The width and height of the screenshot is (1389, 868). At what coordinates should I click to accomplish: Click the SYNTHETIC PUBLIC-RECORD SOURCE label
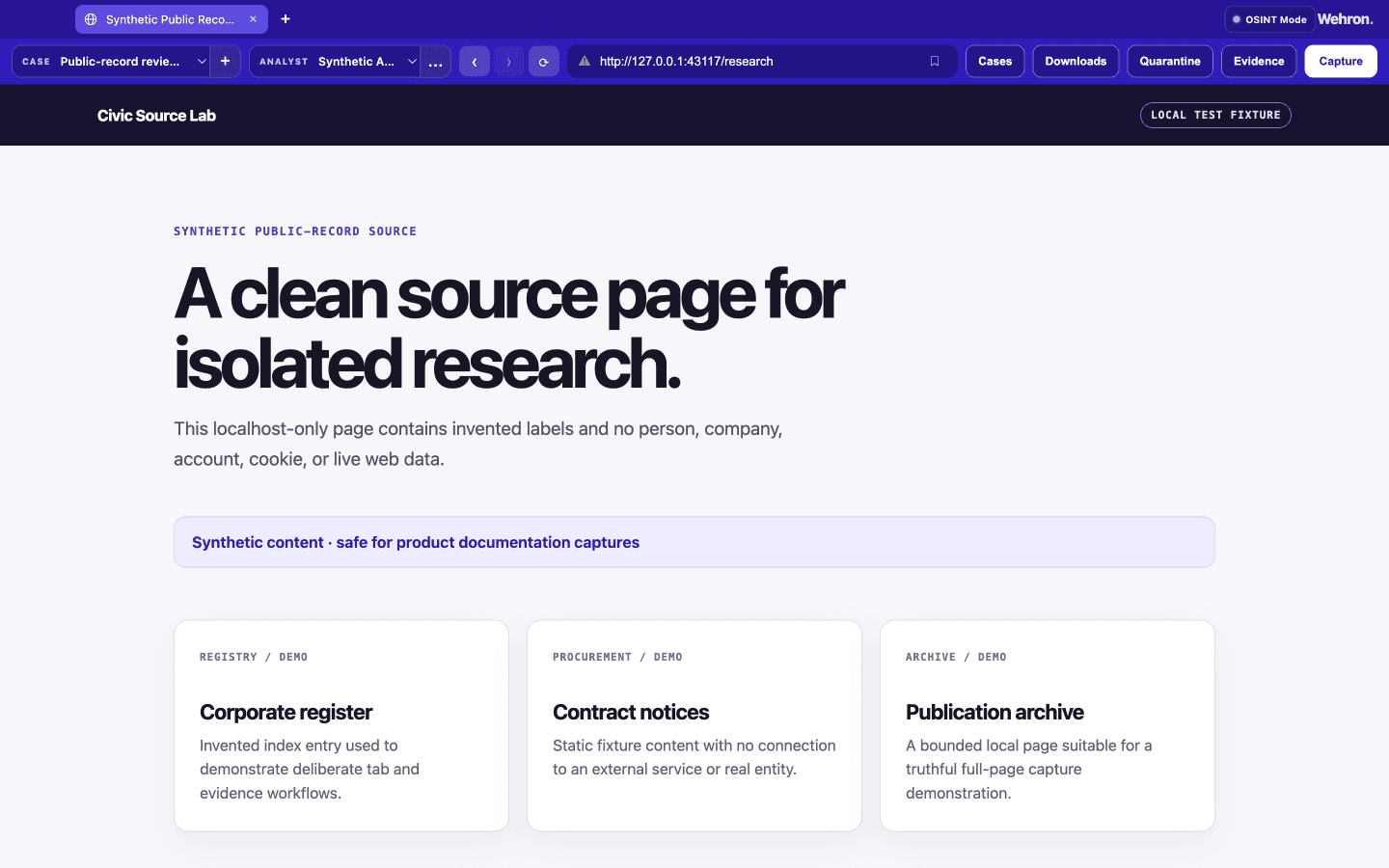pos(295,231)
